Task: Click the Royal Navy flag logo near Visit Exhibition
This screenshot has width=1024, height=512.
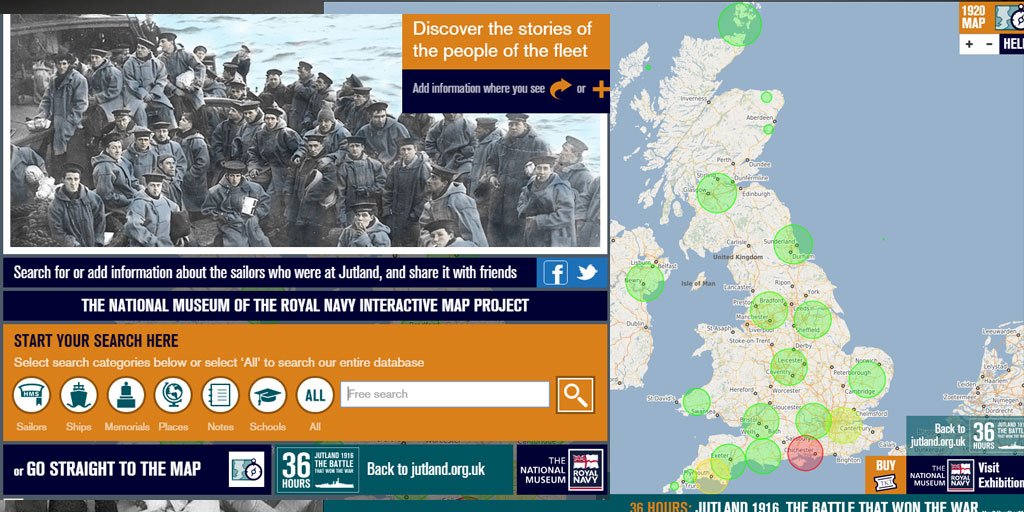Action: [961, 475]
